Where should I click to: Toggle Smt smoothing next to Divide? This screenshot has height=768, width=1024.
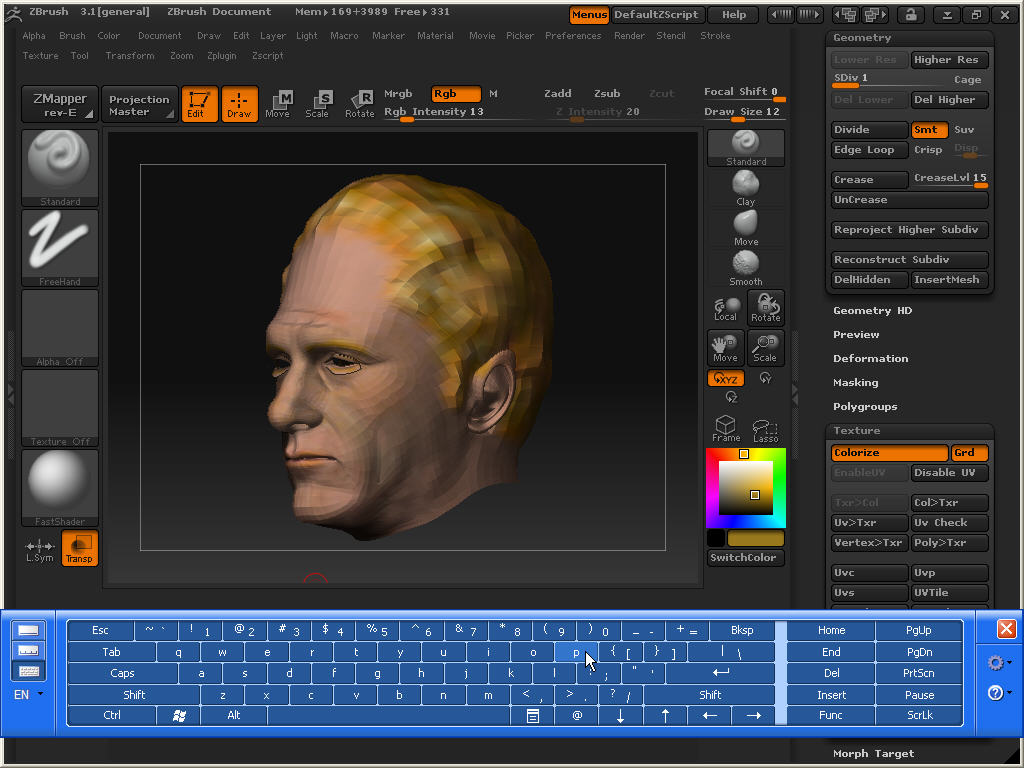point(929,129)
